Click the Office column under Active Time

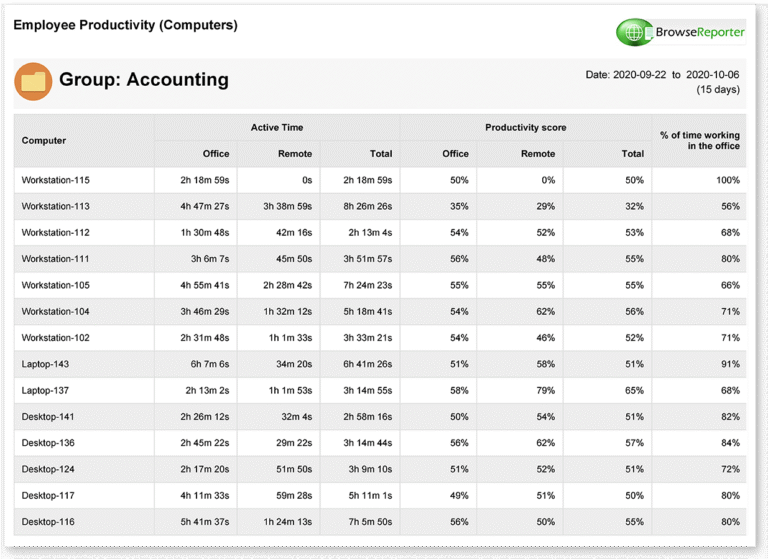click(216, 154)
